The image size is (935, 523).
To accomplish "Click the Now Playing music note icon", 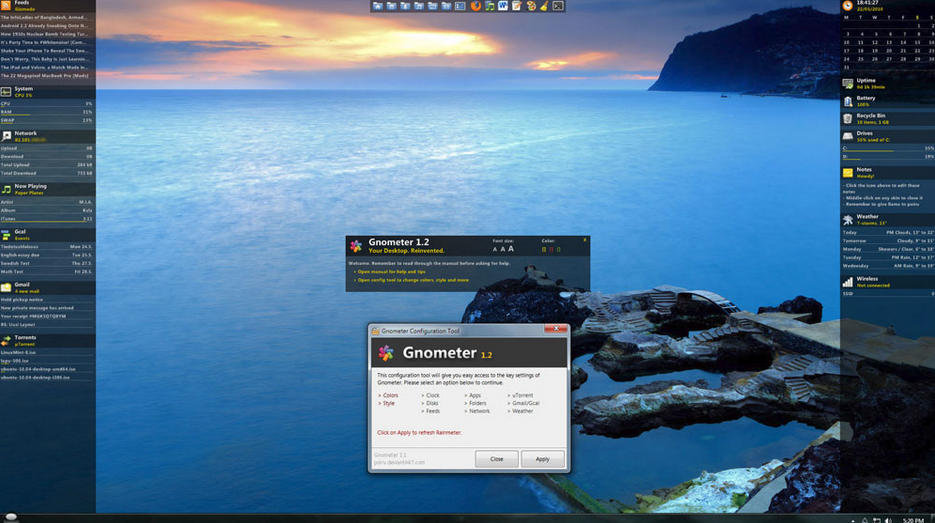I will pos(6,189).
